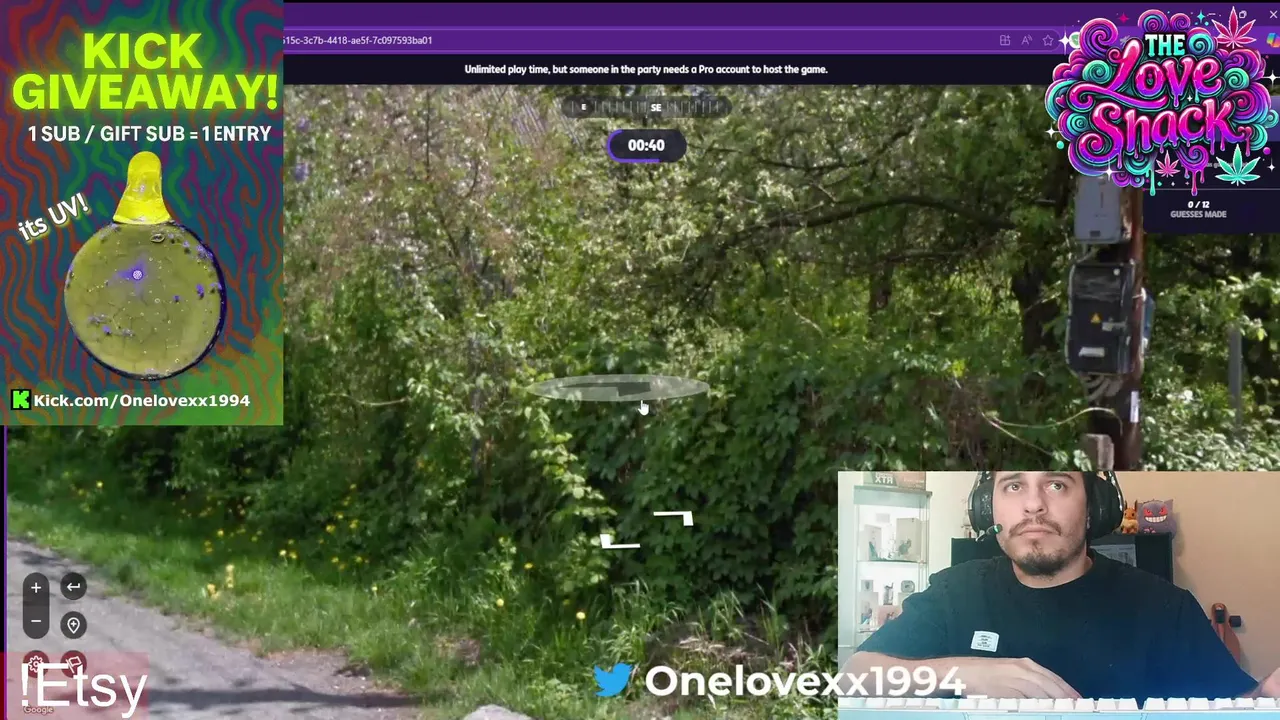This screenshot has width=1280, height=720.
Task: Close the browser window
Action: (x=1272, y=15)
